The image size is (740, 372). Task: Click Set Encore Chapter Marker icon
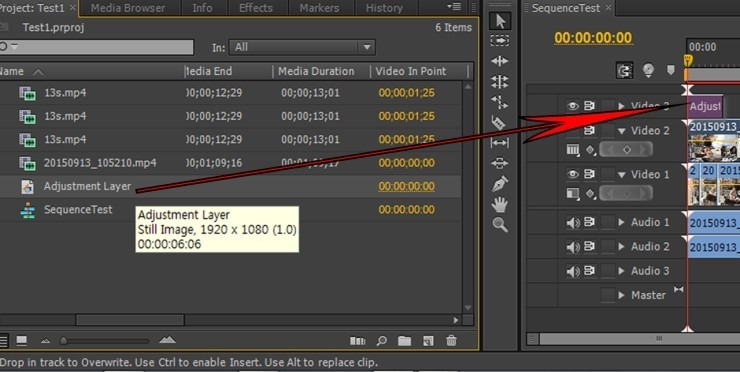[648, 71]
